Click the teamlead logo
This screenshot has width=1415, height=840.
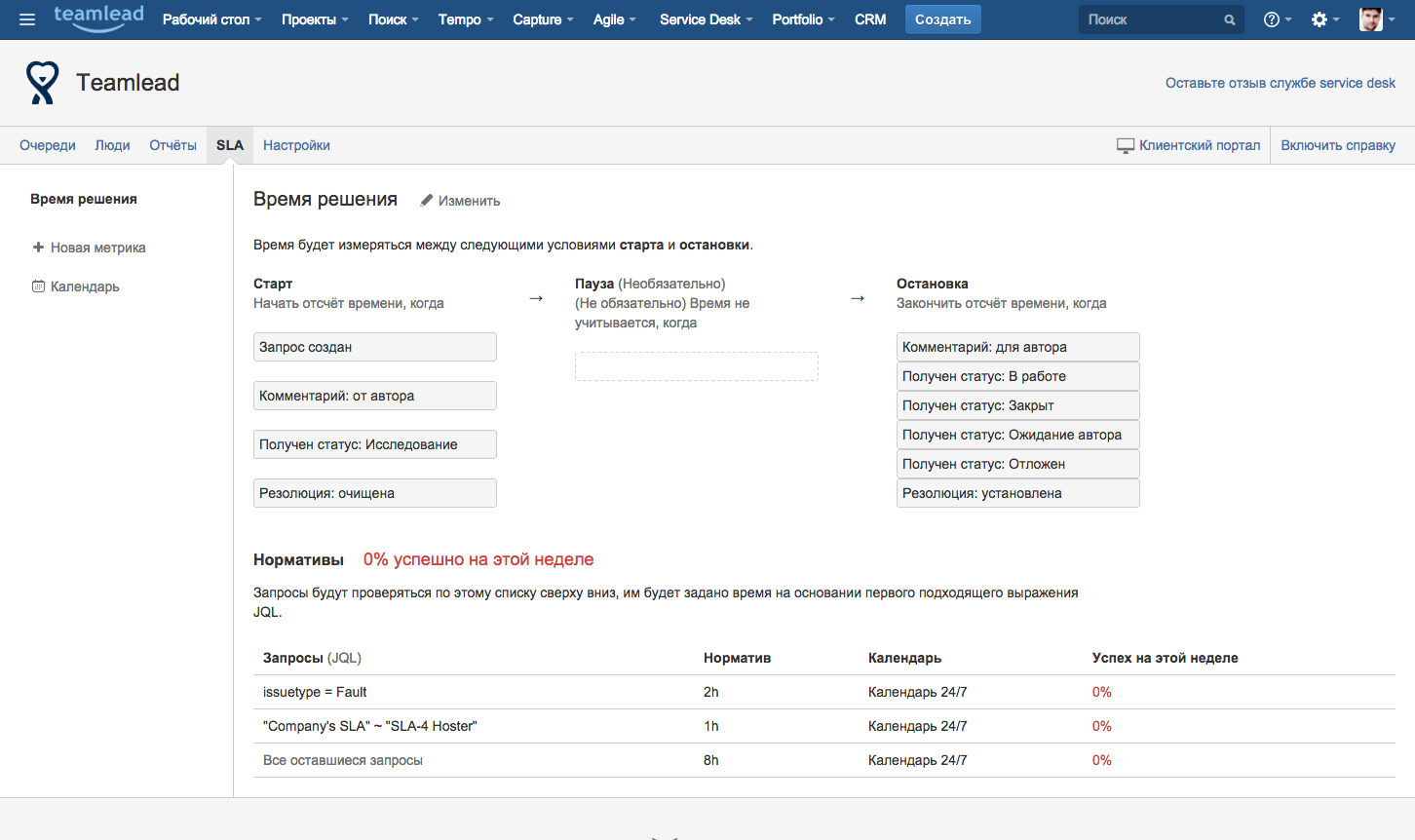coord(97,19)
